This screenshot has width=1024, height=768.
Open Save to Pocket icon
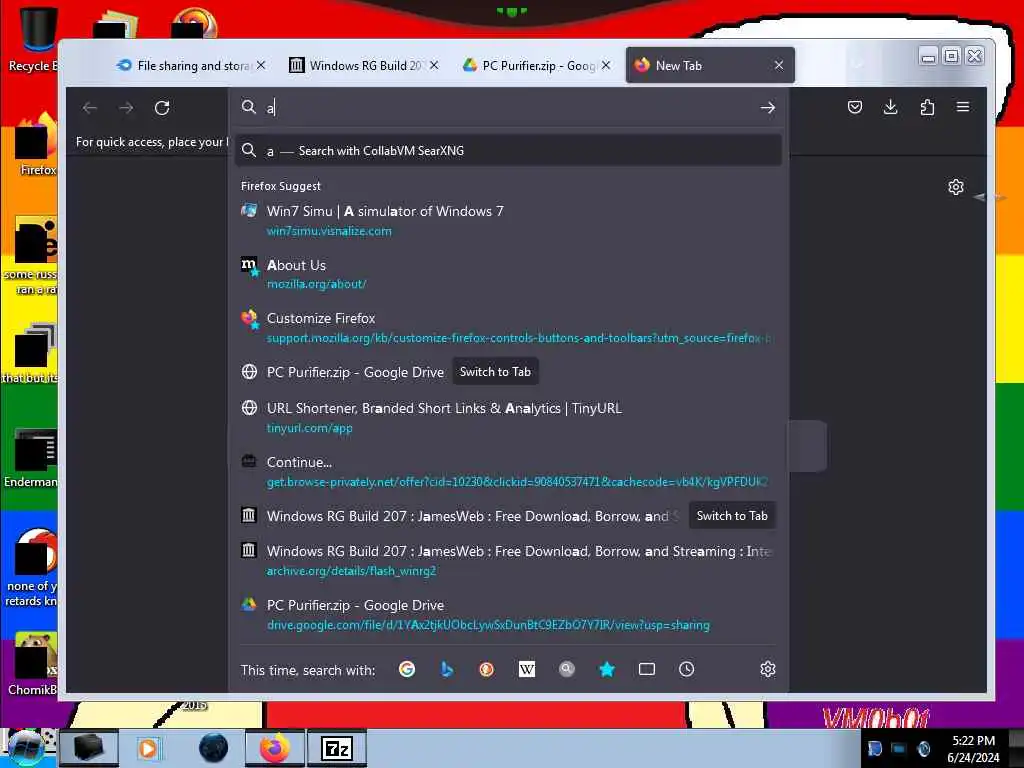(854, 107)
